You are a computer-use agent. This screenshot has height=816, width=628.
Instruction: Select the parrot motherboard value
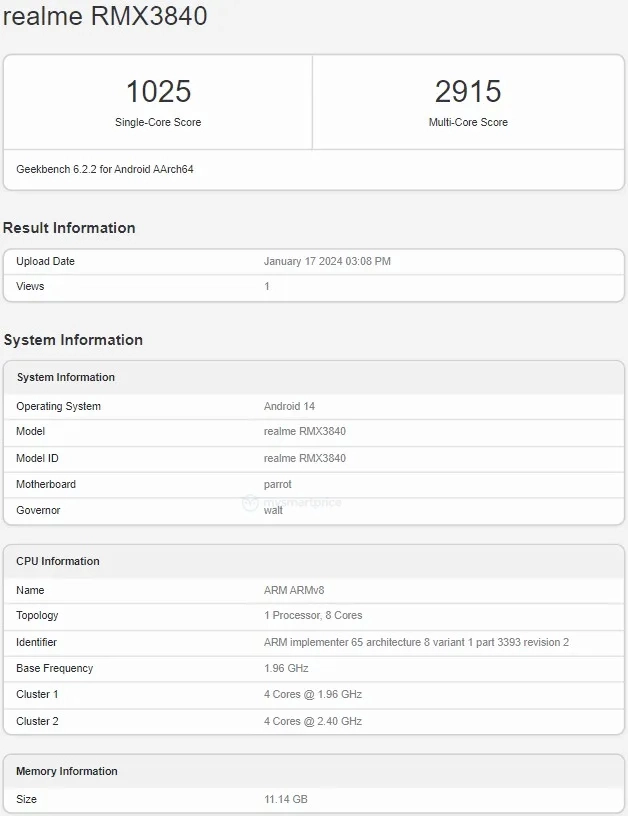pos(278,484)
